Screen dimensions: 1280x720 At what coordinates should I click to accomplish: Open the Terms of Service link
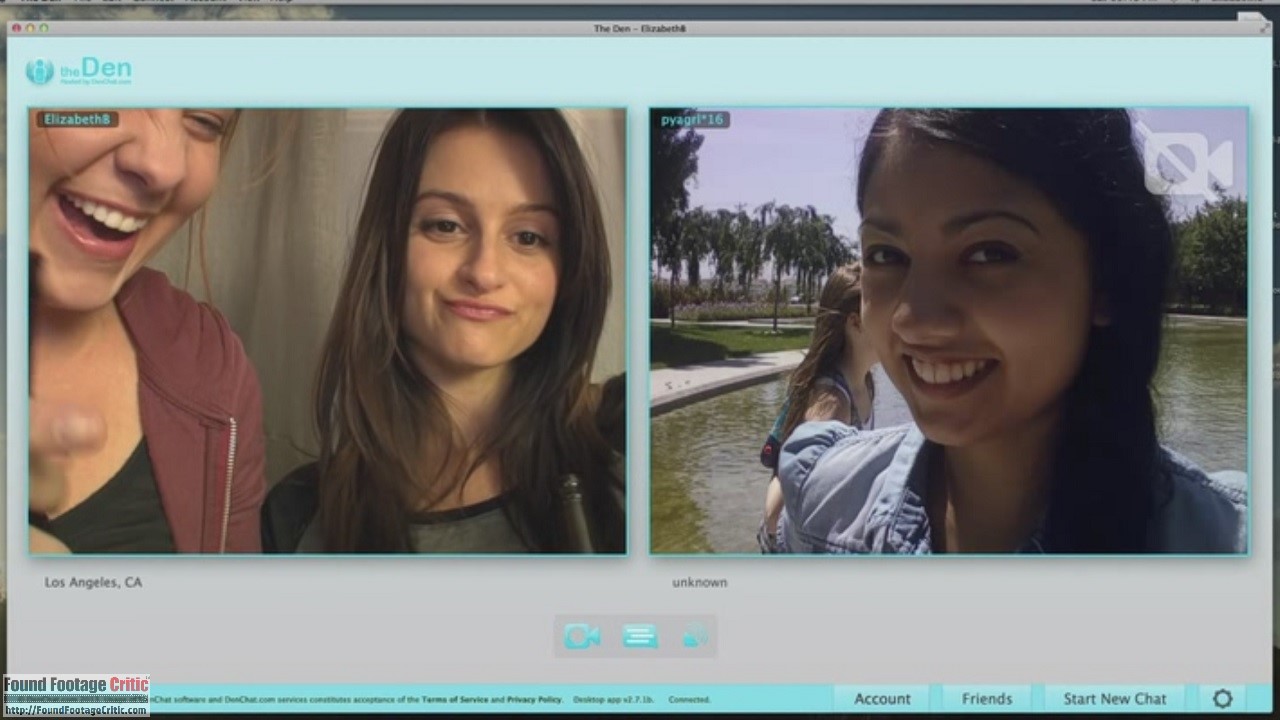coord(454,700)
